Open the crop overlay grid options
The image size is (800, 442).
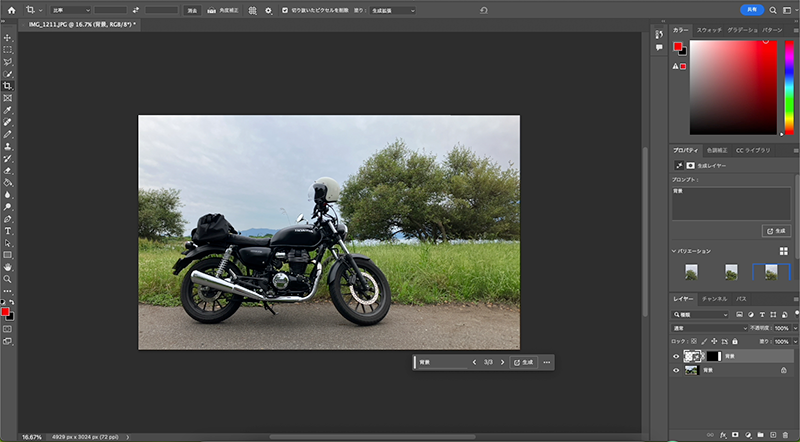[x=252, y=10]
